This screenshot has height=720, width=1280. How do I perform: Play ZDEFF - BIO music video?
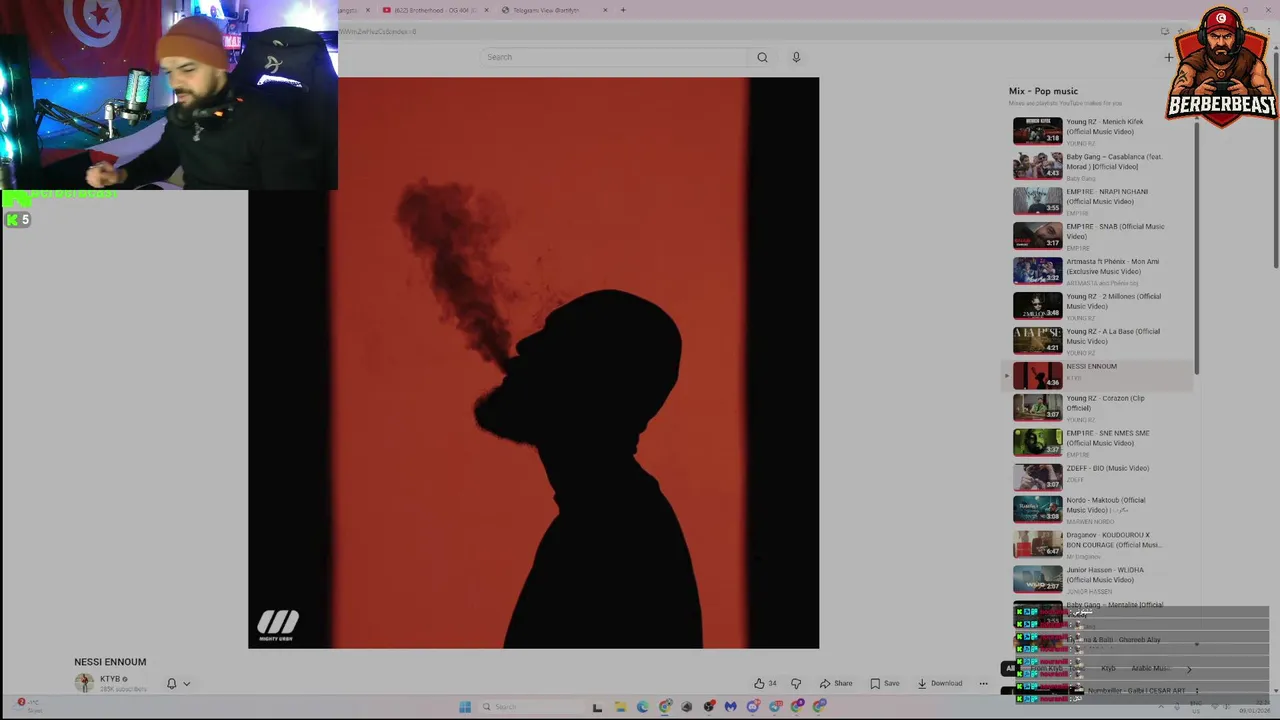click(x=1098, y=477)
